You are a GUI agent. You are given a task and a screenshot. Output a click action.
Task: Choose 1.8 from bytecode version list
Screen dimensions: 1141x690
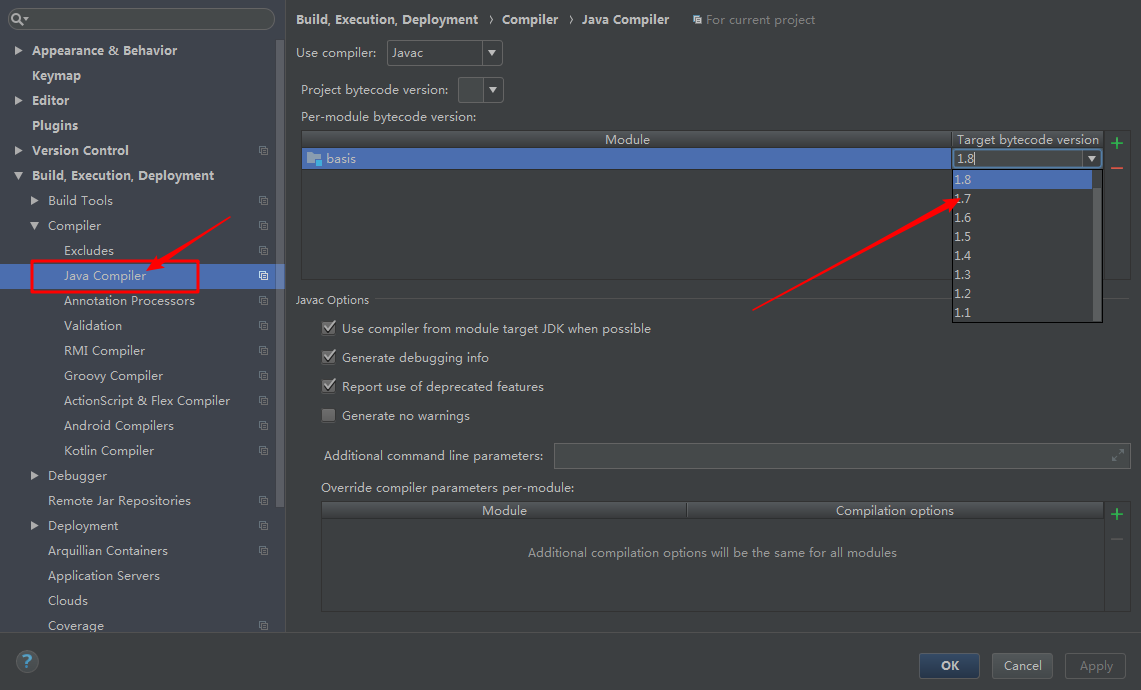(x=1022, y=180)
